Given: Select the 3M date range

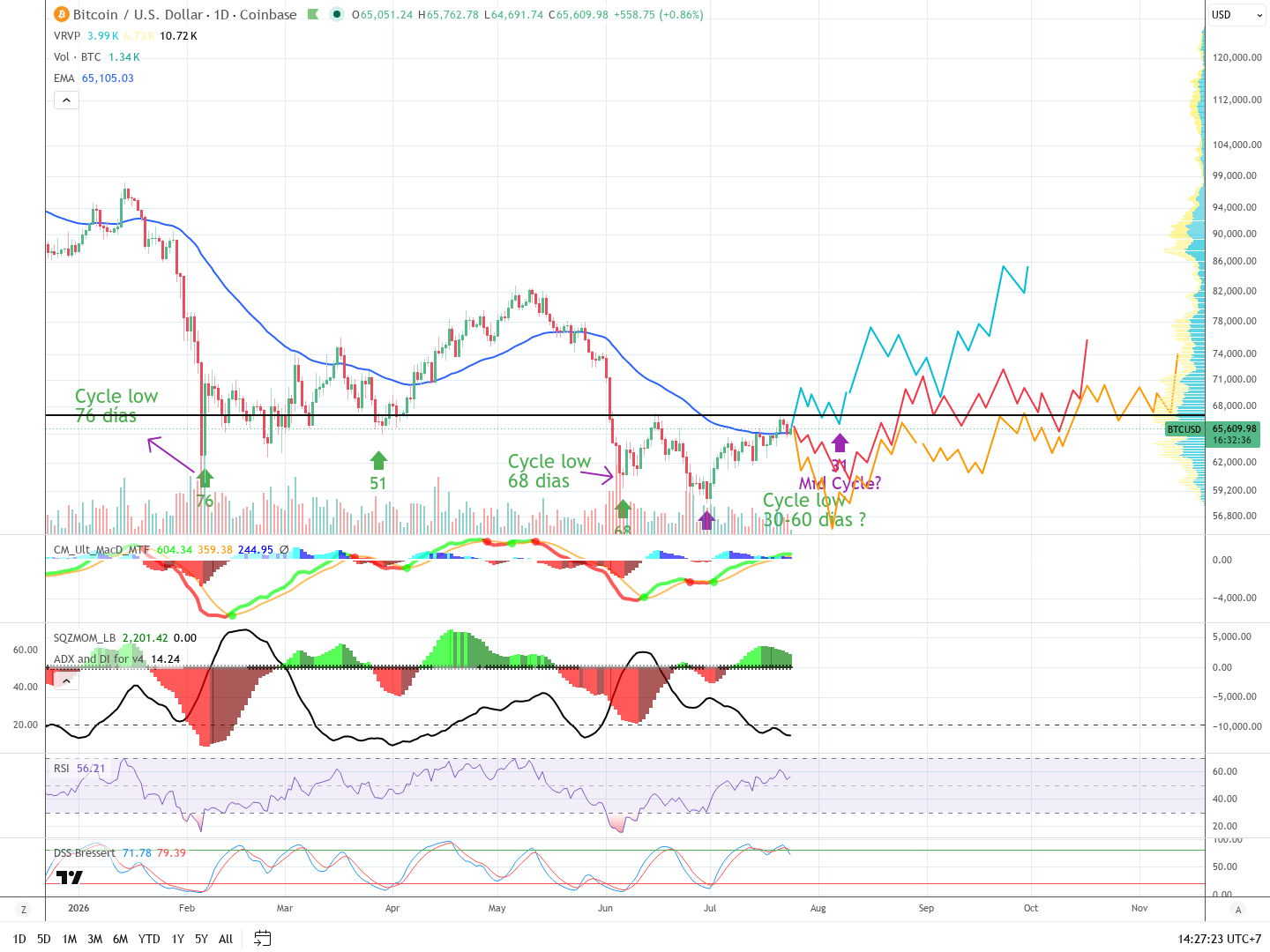Looking at the screenshot, I should pos(95,939).
